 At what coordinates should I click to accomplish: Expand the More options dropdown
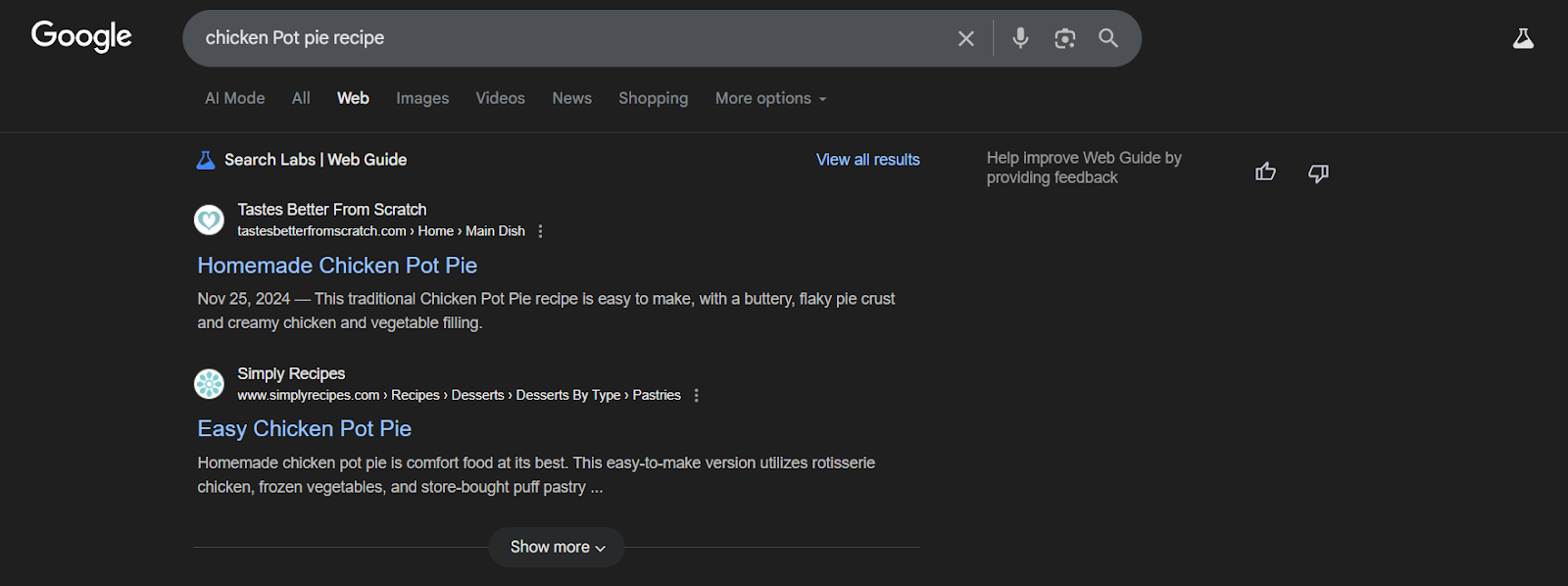771,98
